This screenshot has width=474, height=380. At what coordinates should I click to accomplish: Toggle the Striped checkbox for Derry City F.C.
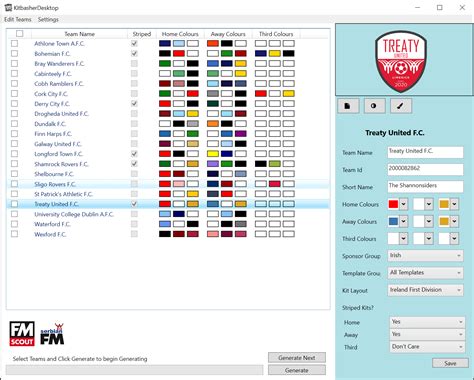pos(134,104)
